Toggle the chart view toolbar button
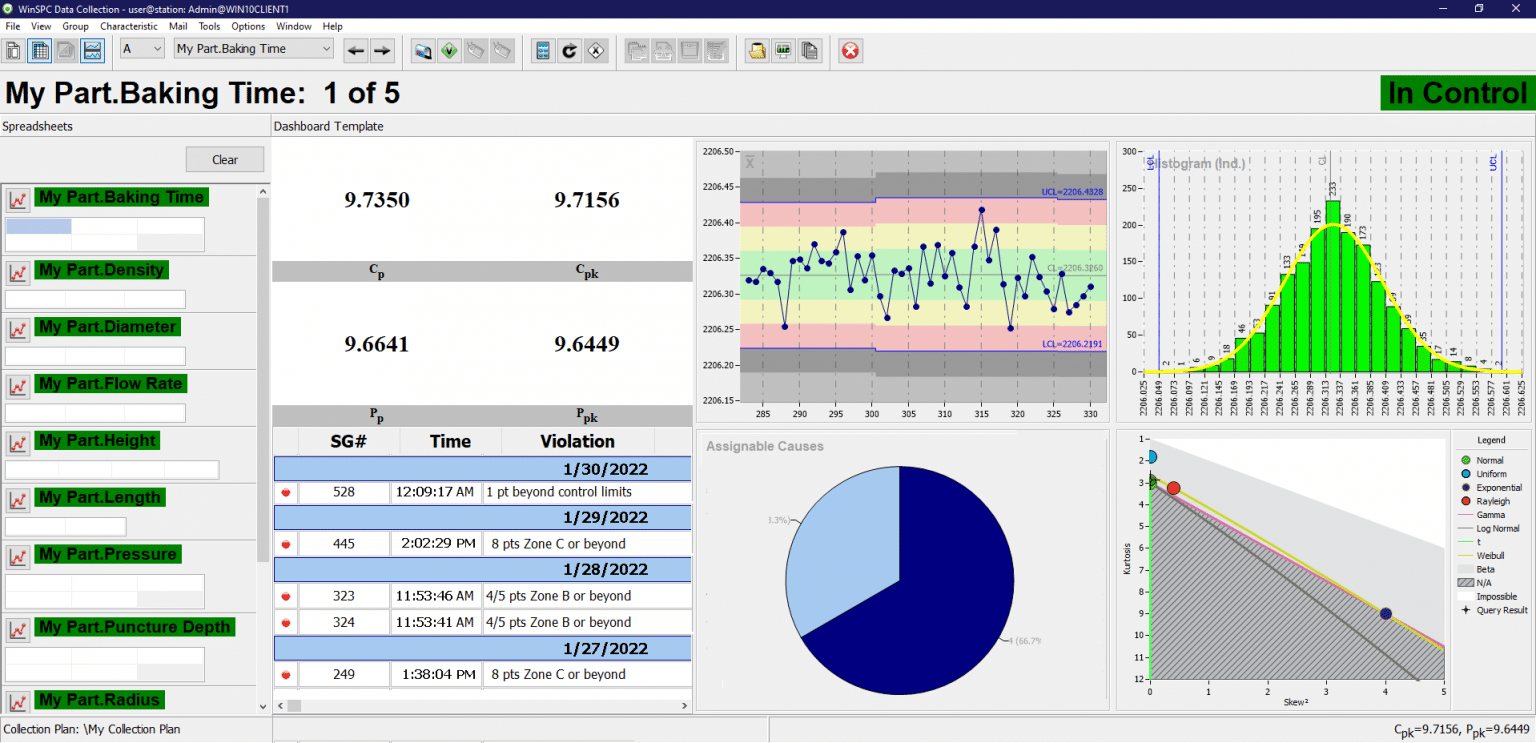 92,50
